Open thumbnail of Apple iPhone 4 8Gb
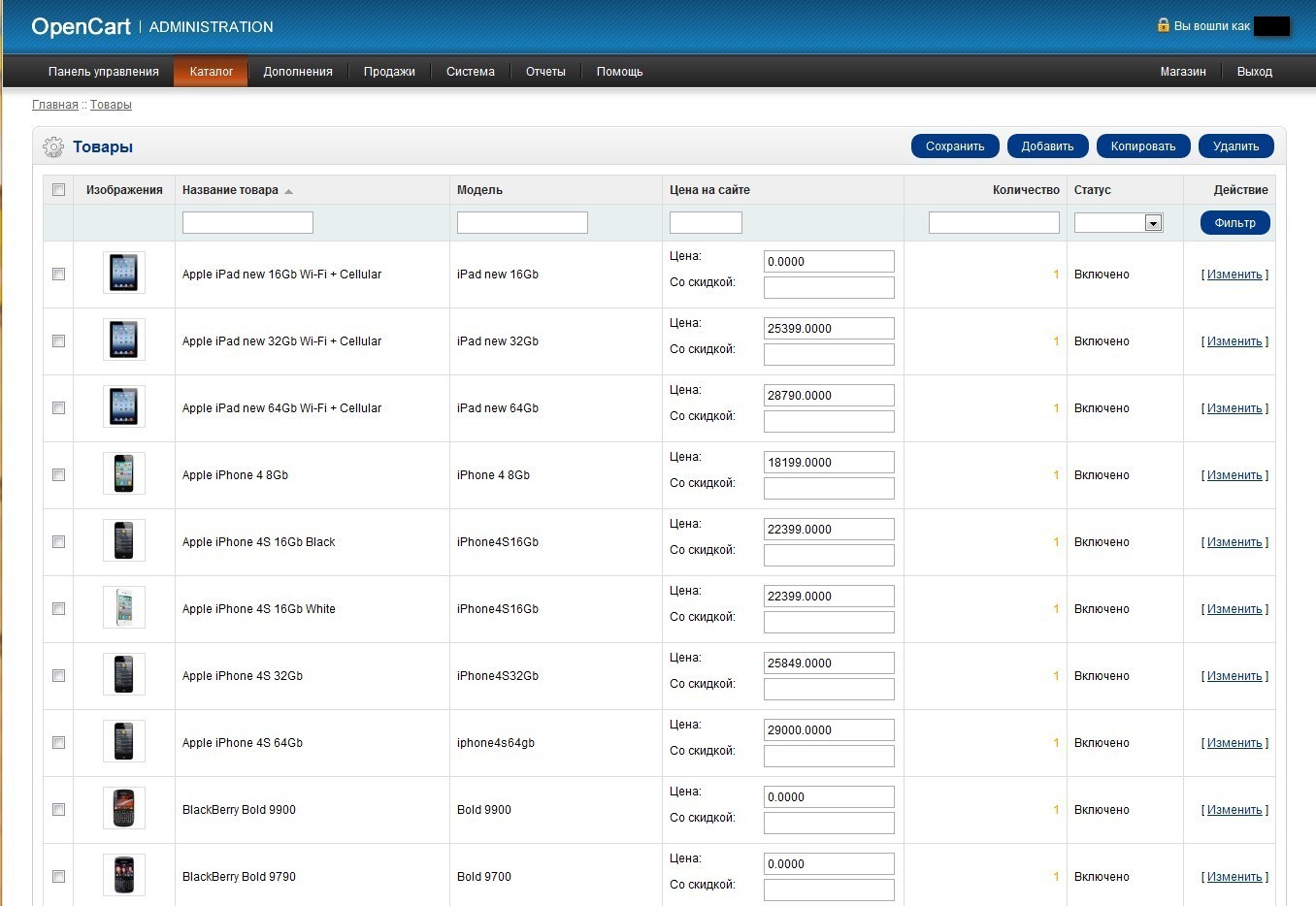 [x=124, y=474]
